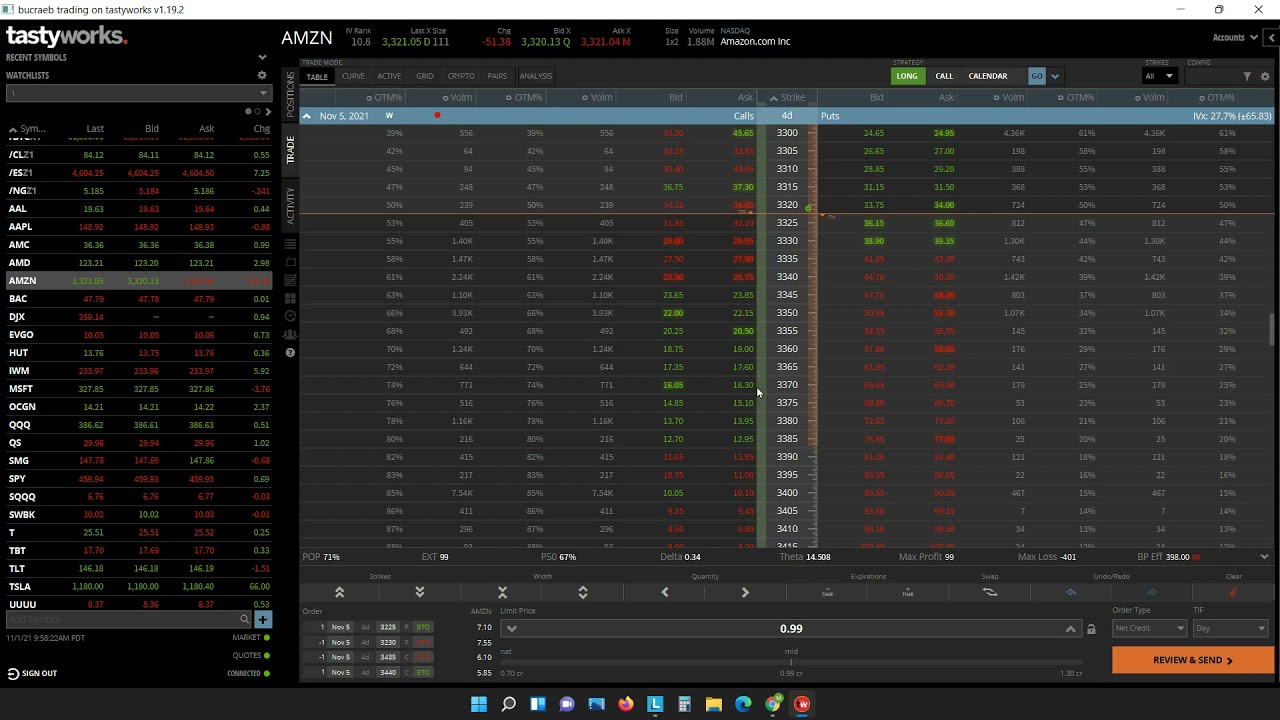Roll expirations to earlier time
Screen dimensions: 1280x720
pyautogui.click(x=827, y=593)
